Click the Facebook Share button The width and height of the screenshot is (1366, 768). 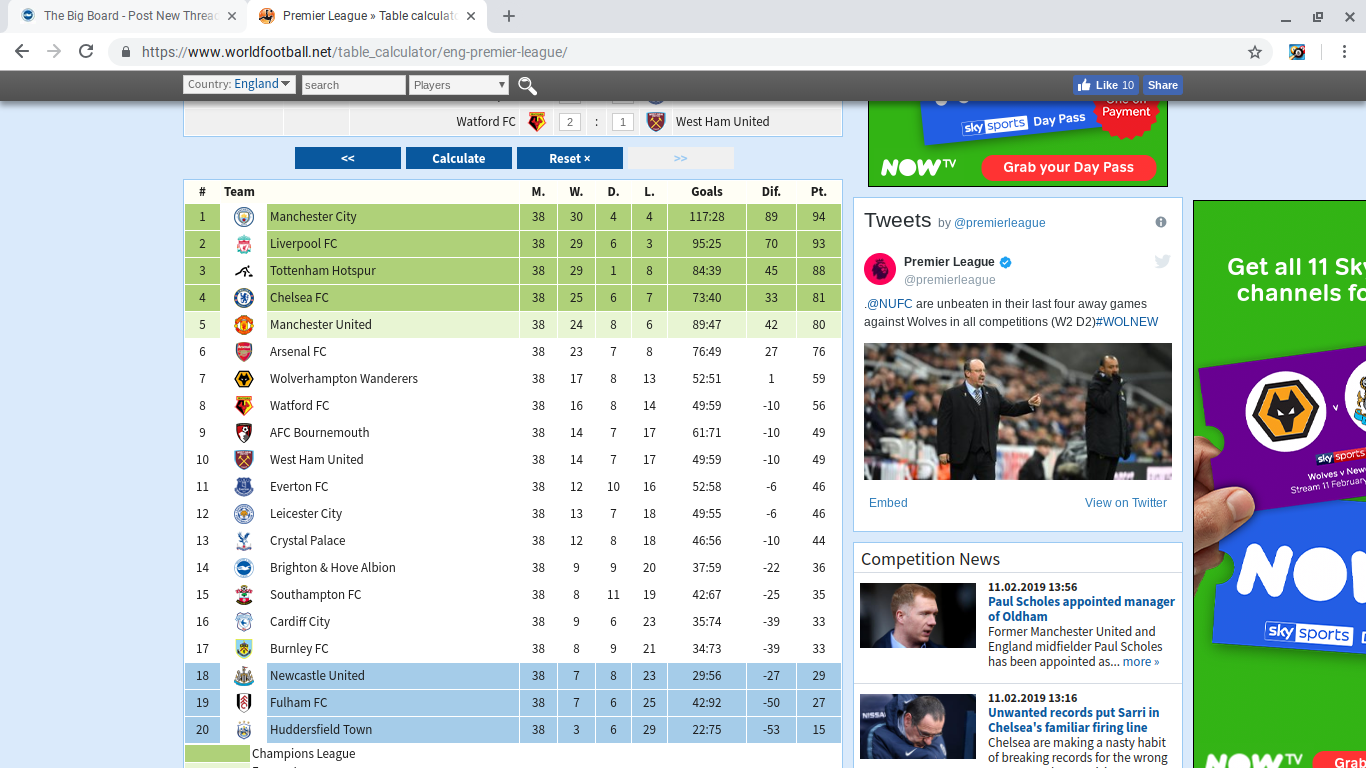pyautogui.click(x=1163, y=85)
